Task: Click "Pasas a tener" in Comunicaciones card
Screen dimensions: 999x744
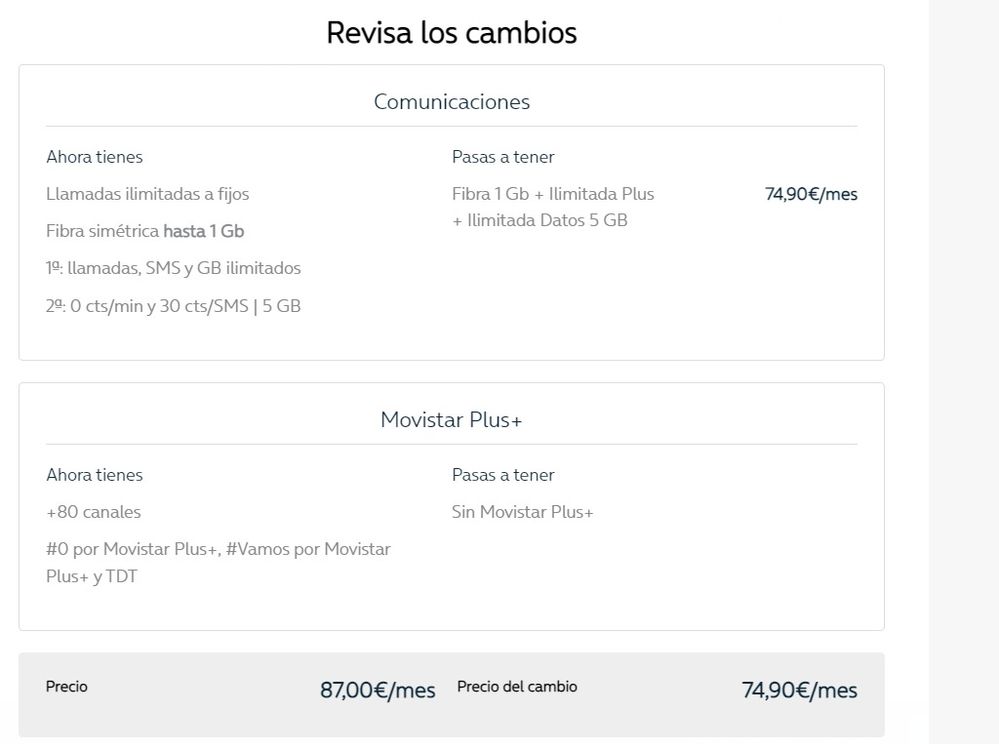Action: click(x=503, y=157)
